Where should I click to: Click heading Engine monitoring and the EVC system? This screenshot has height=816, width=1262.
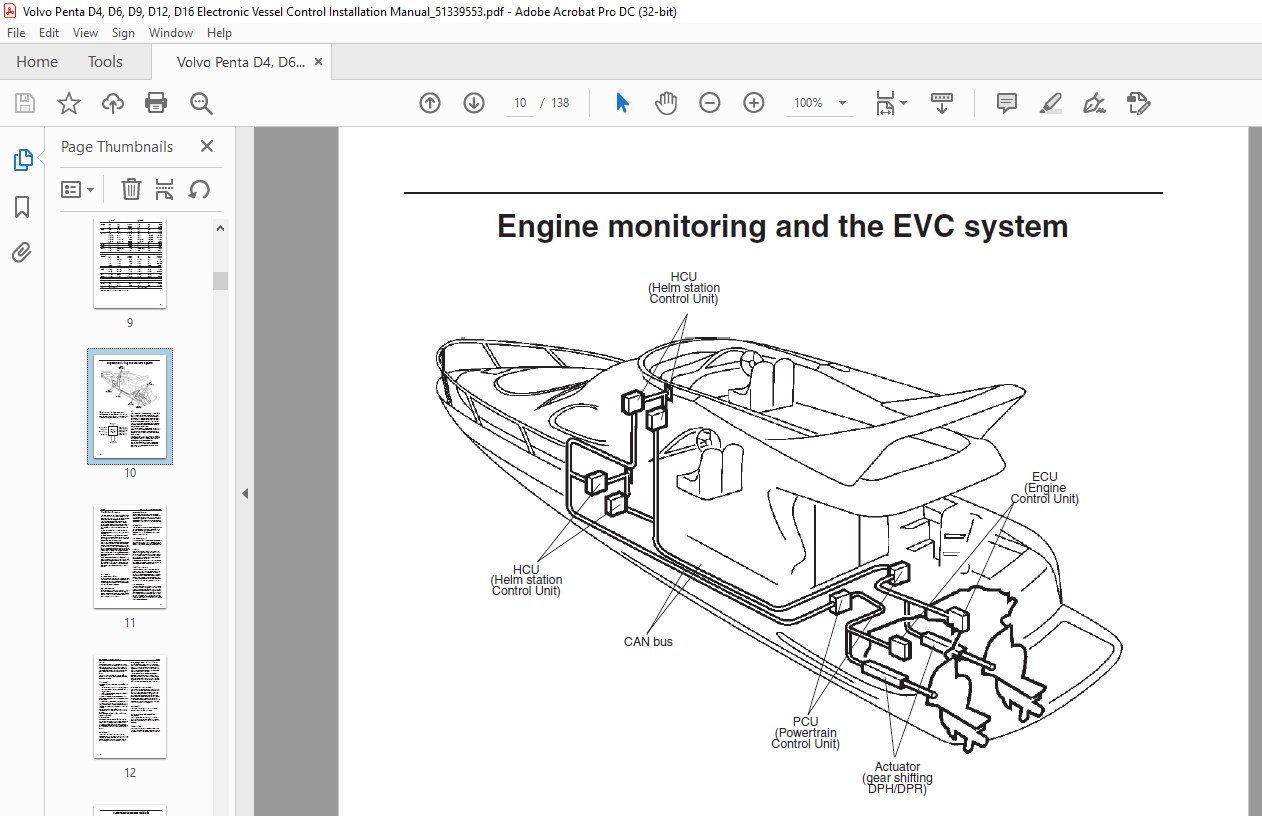pos(782,226)
